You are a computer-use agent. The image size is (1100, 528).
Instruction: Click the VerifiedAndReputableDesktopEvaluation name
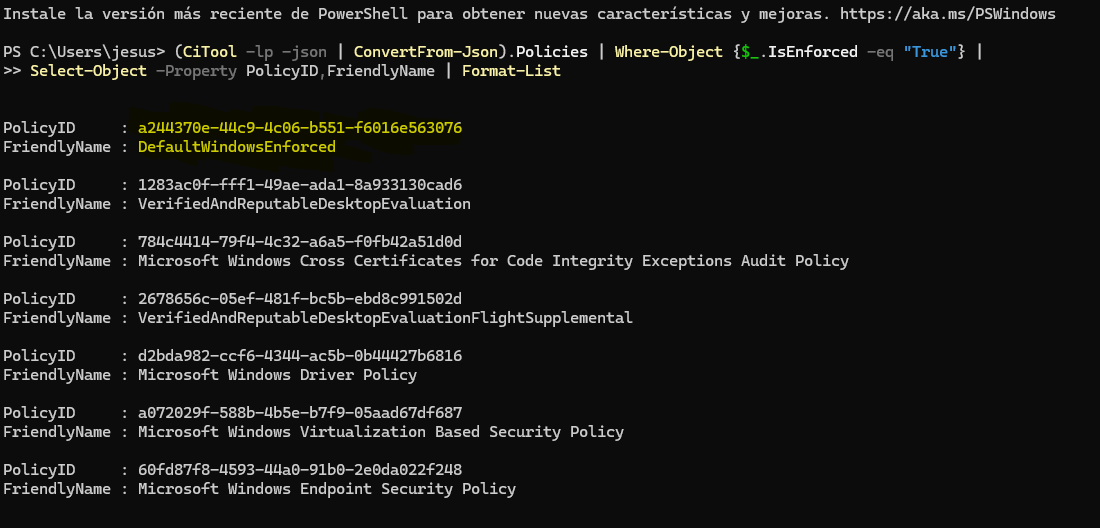click(x=304, y=203)
